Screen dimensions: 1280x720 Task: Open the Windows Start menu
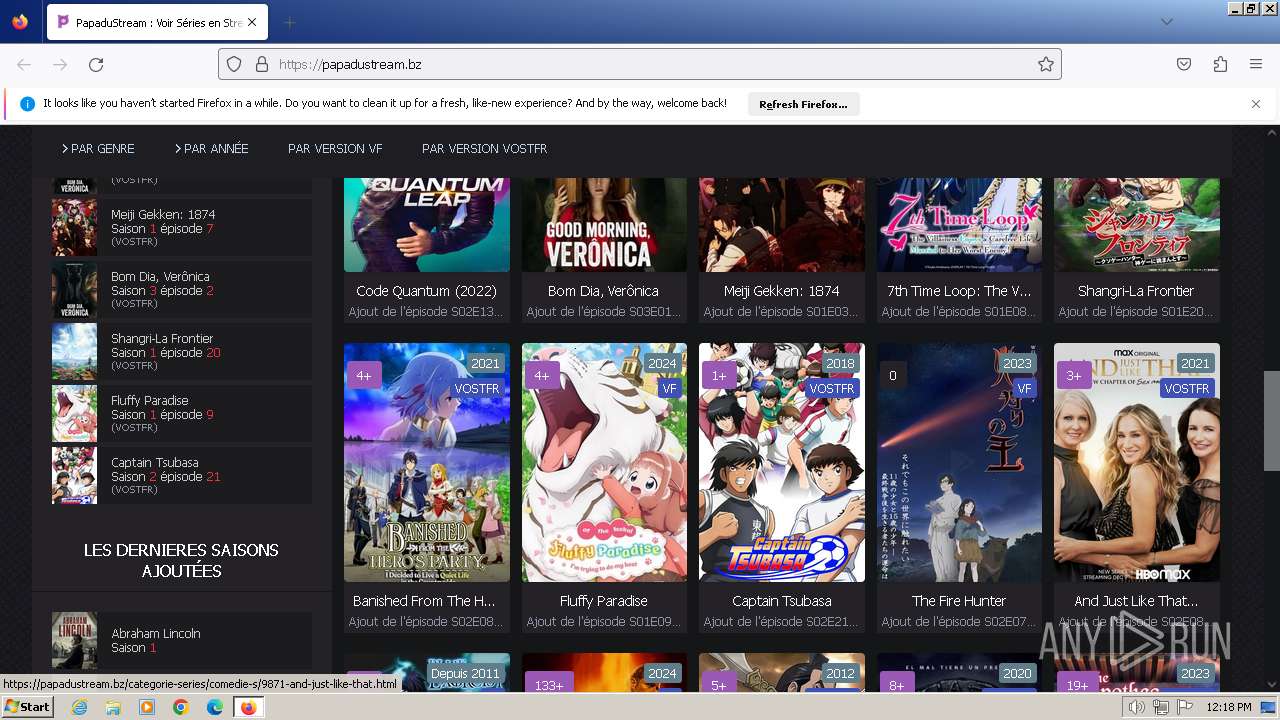tap(27, 707)
